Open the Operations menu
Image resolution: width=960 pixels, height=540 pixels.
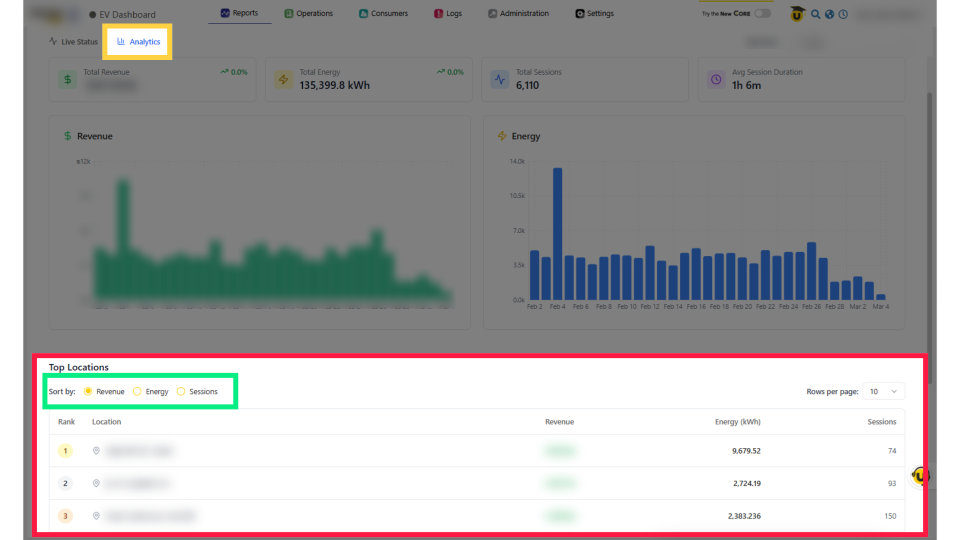[x=308, y=14]
